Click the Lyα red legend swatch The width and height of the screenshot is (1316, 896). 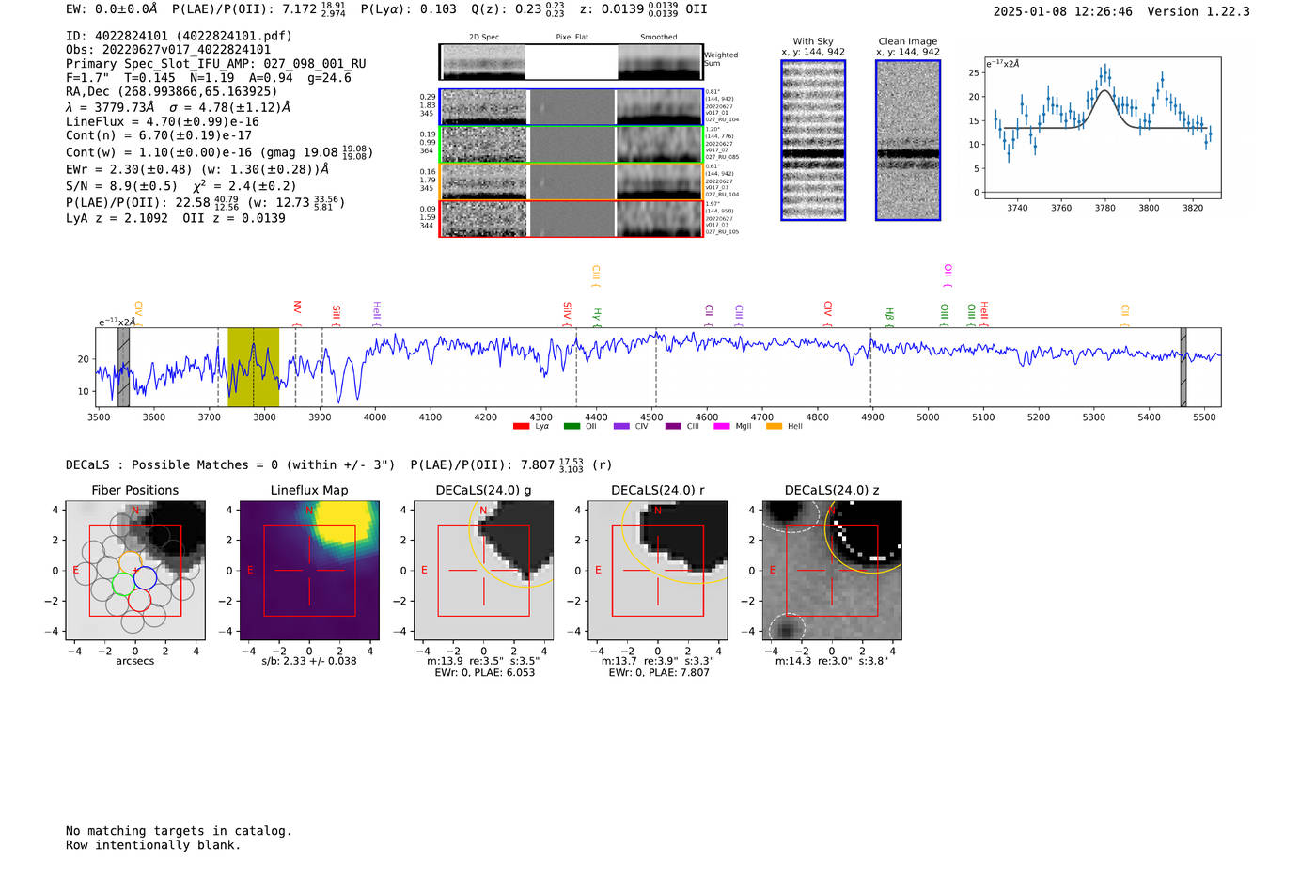coord(521,427)
